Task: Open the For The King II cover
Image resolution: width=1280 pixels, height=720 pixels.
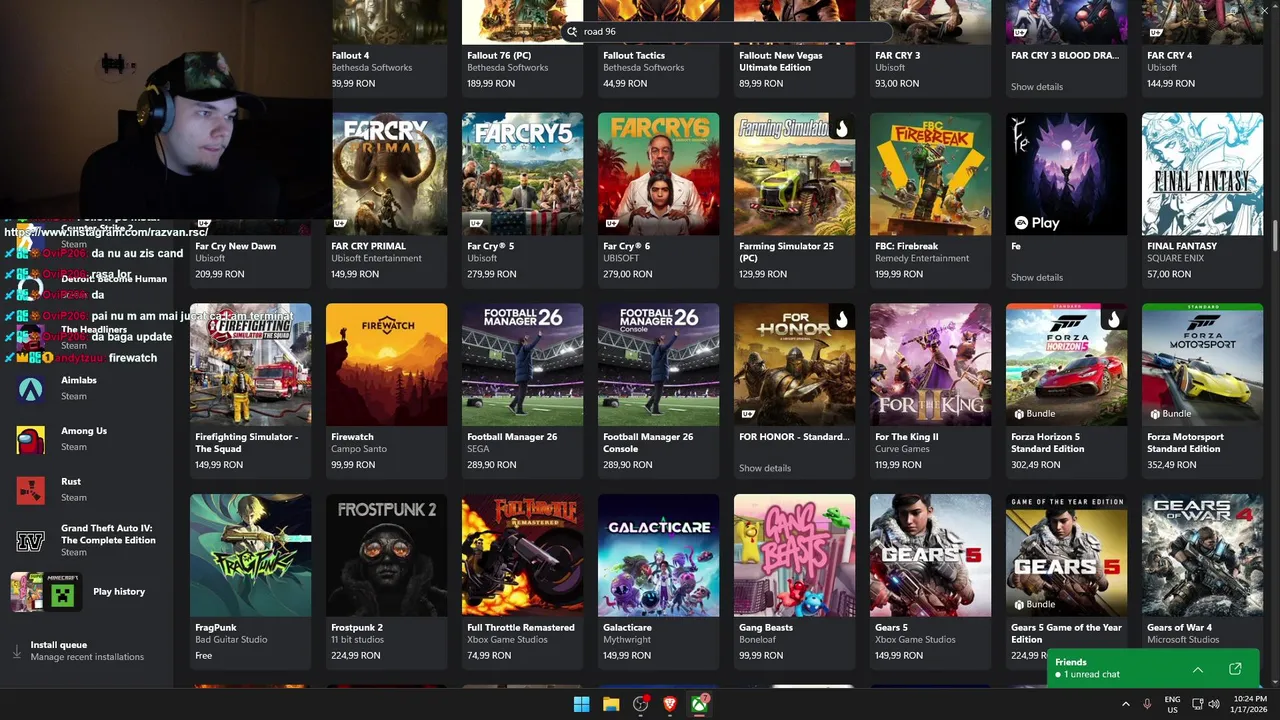Action: pos(930,365)
